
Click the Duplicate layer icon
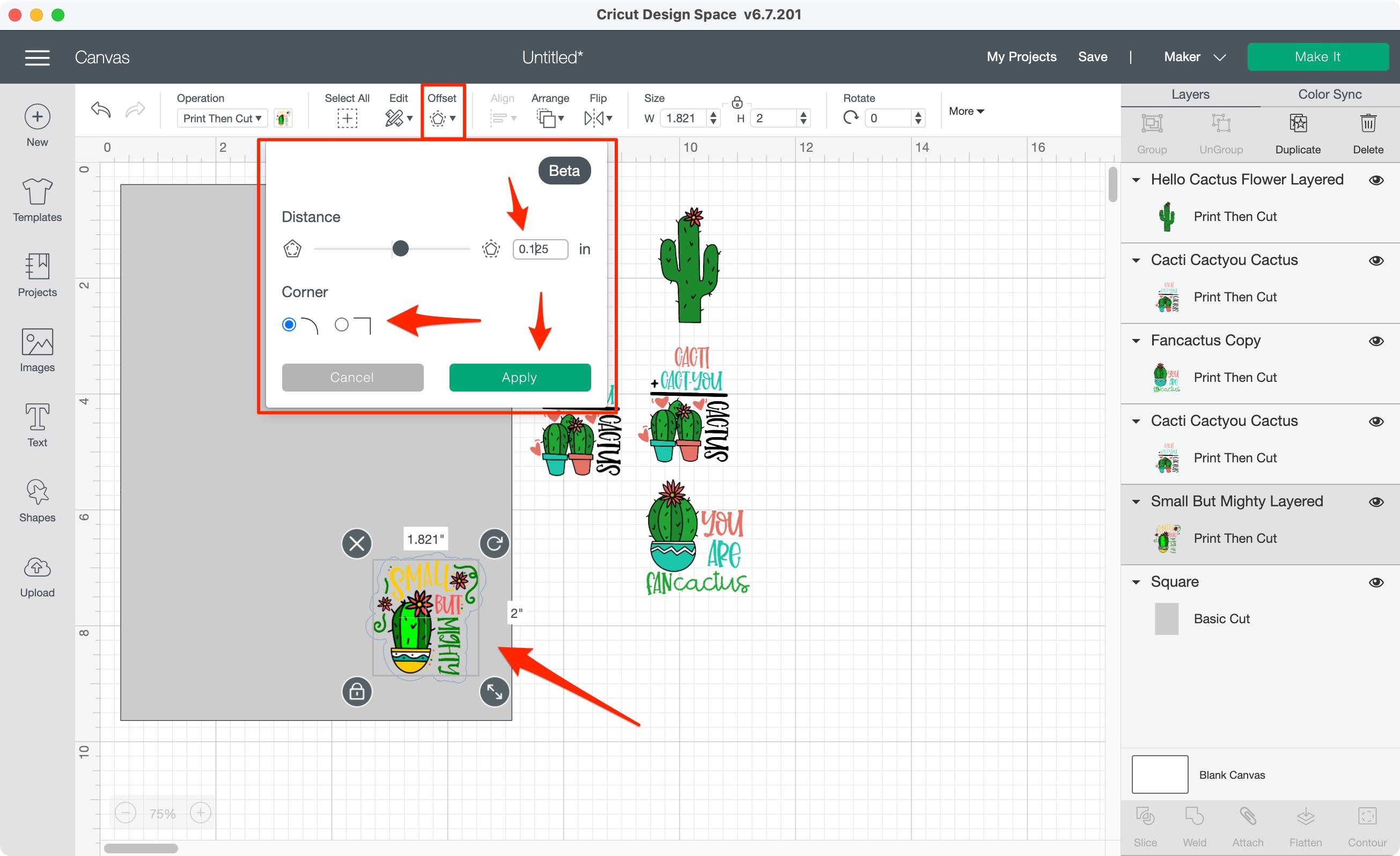coord(1297,124)
